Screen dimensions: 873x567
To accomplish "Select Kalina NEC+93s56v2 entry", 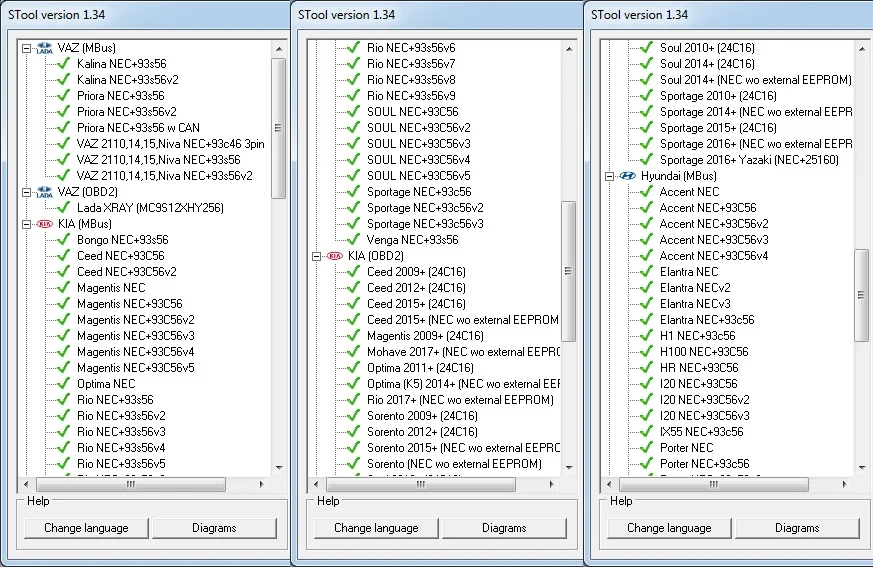I will (x=127, y=80).
